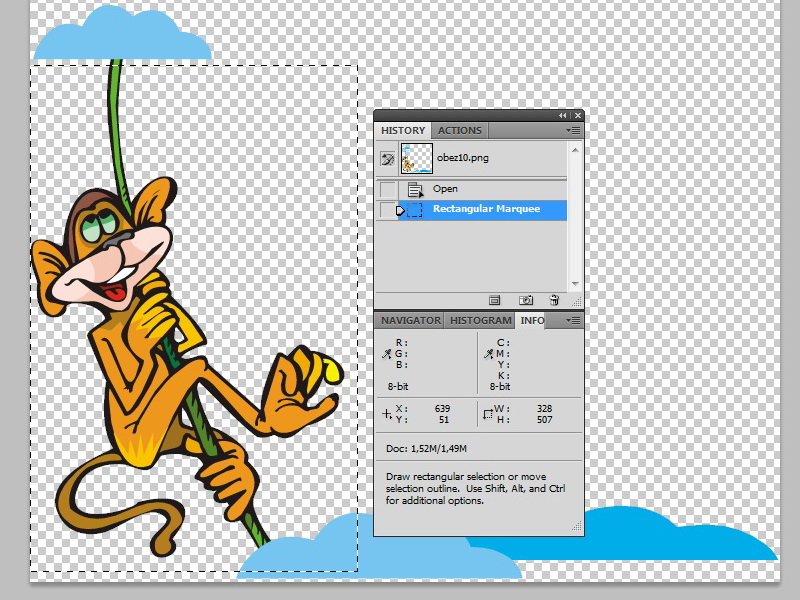Click the Y coordinate value 51
The image size is (800, 600).
[444, 420]
